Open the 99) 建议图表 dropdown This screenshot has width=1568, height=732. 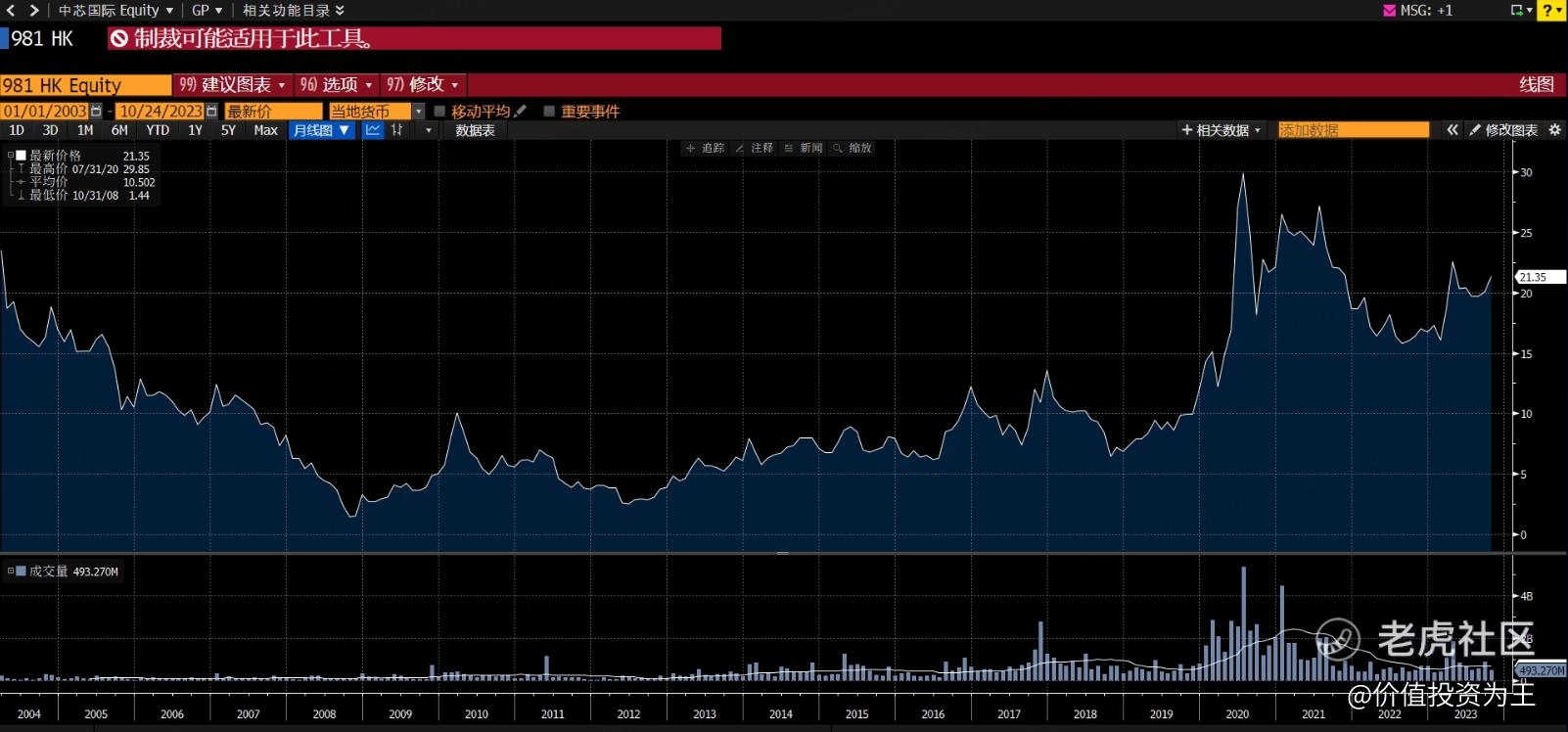click(x=232, y=85)
